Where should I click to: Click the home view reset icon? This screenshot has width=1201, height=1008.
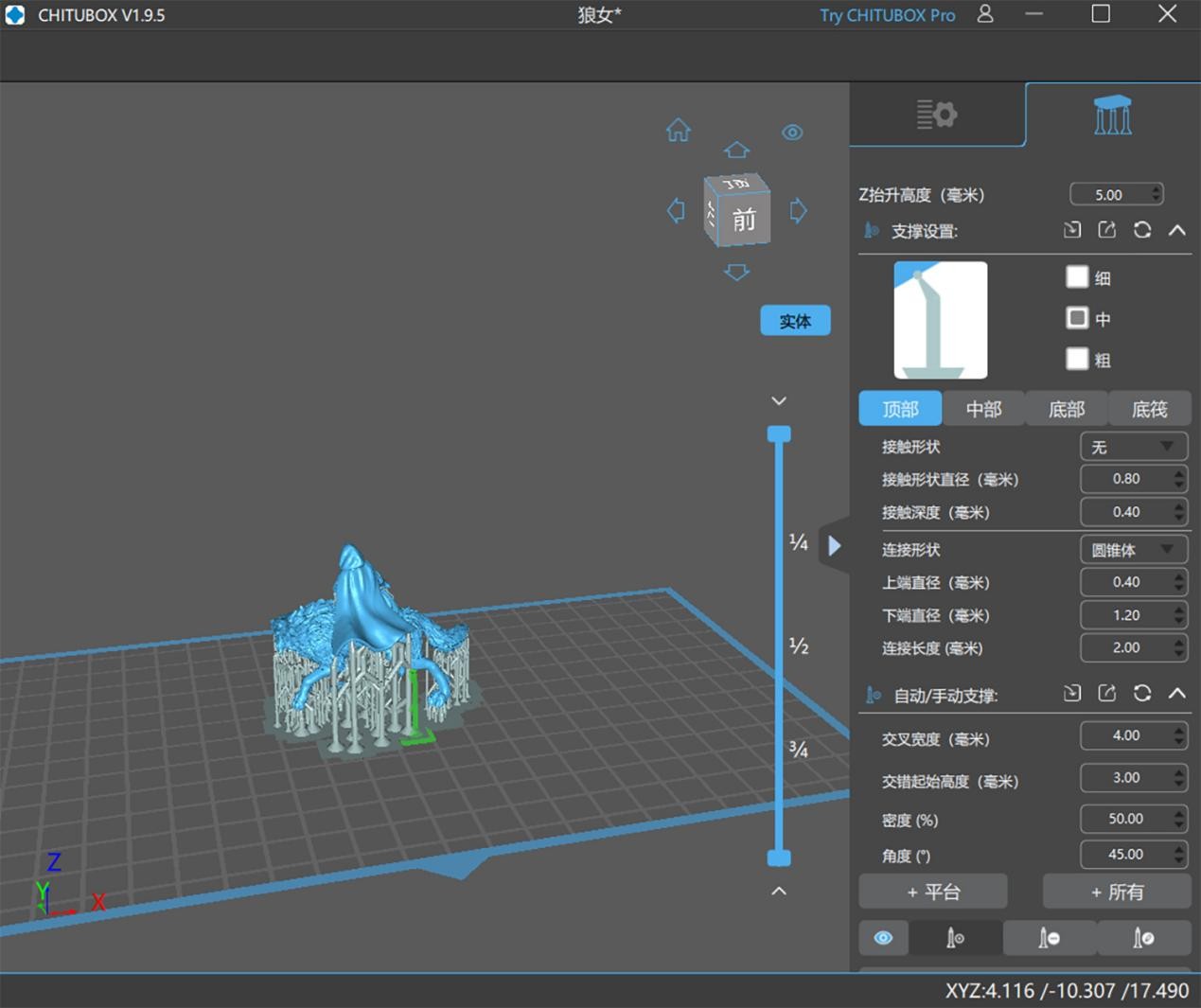(678, 131)
